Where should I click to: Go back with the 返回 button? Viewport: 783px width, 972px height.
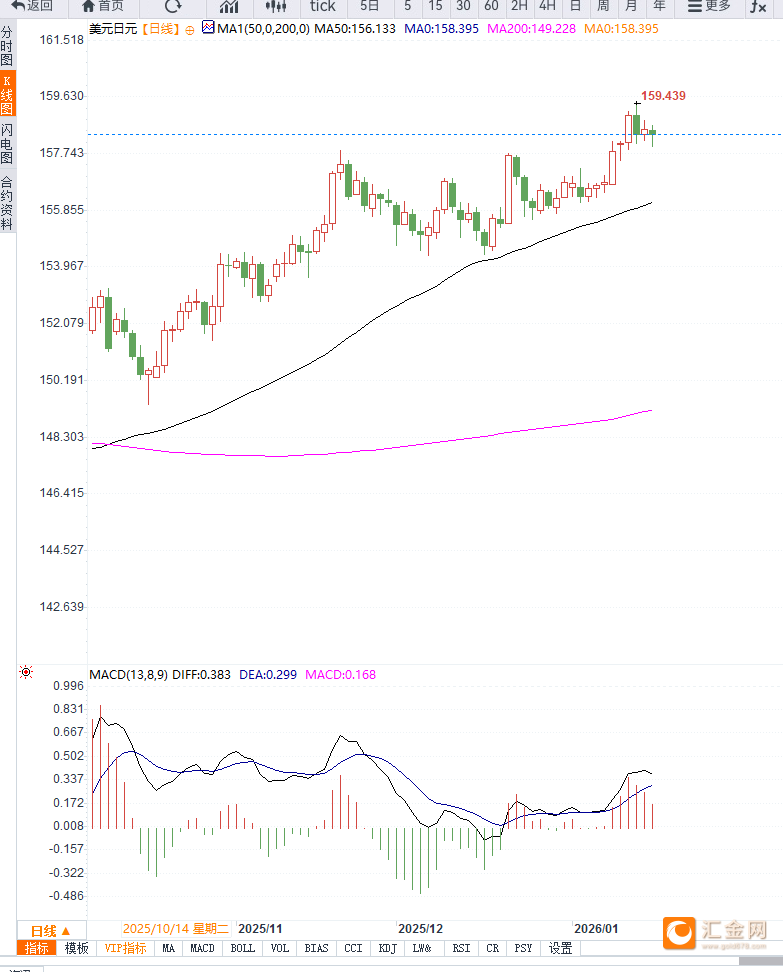(x=32, y=6)
